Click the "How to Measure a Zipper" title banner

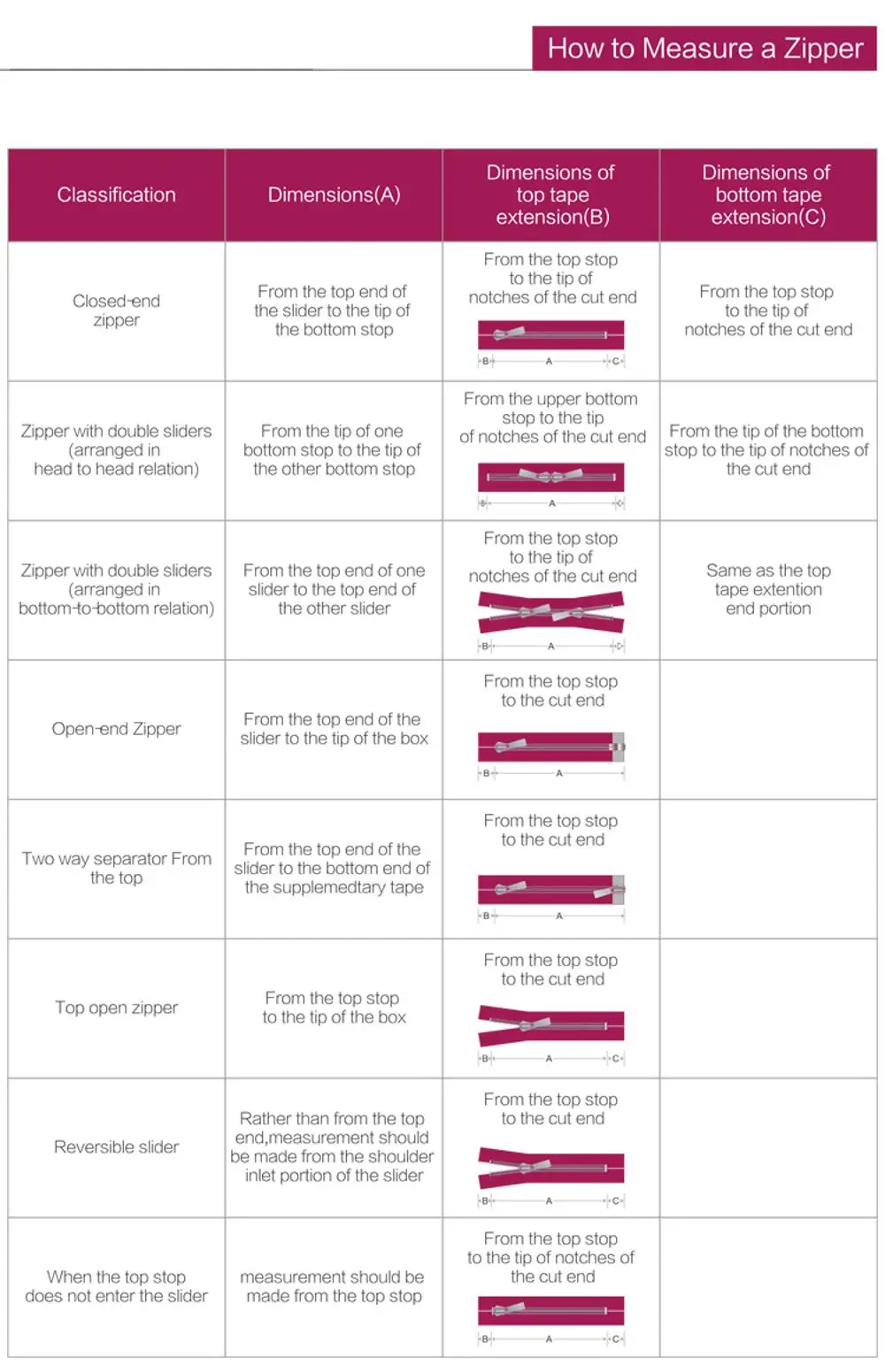704,48
